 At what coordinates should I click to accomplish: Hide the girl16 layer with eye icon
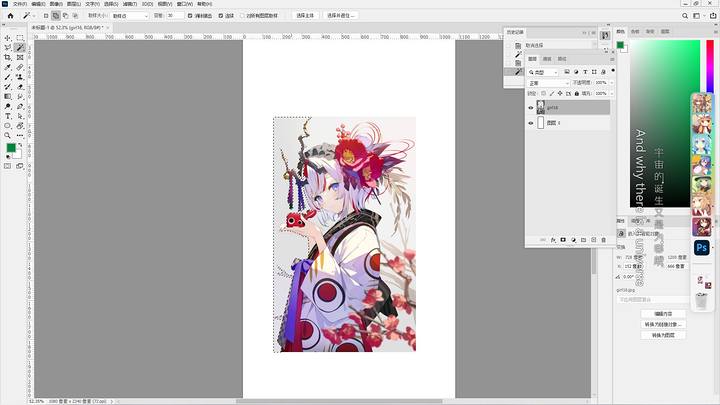click(x=531, y=108)
